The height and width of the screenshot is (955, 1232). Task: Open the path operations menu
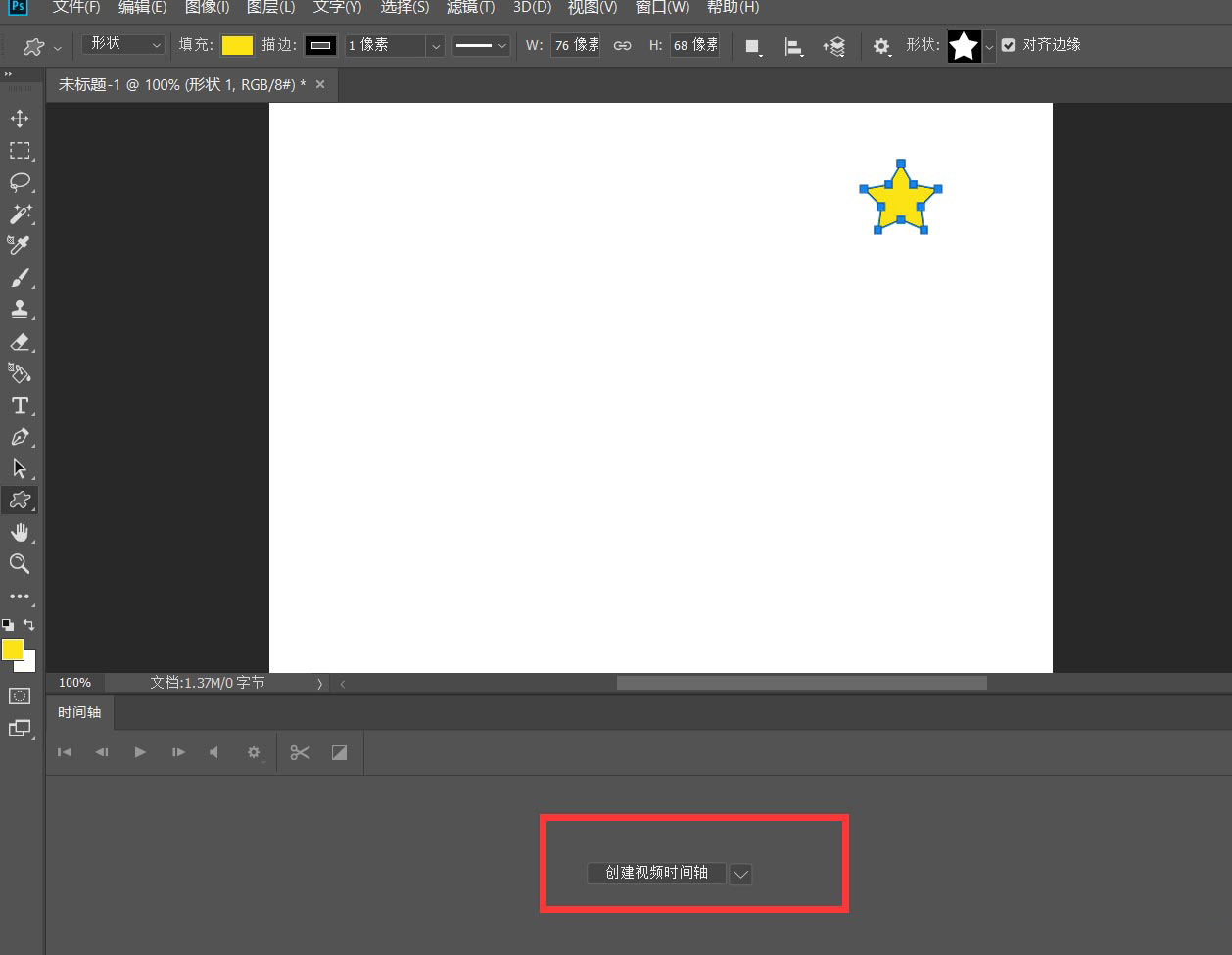pos(752,46)
